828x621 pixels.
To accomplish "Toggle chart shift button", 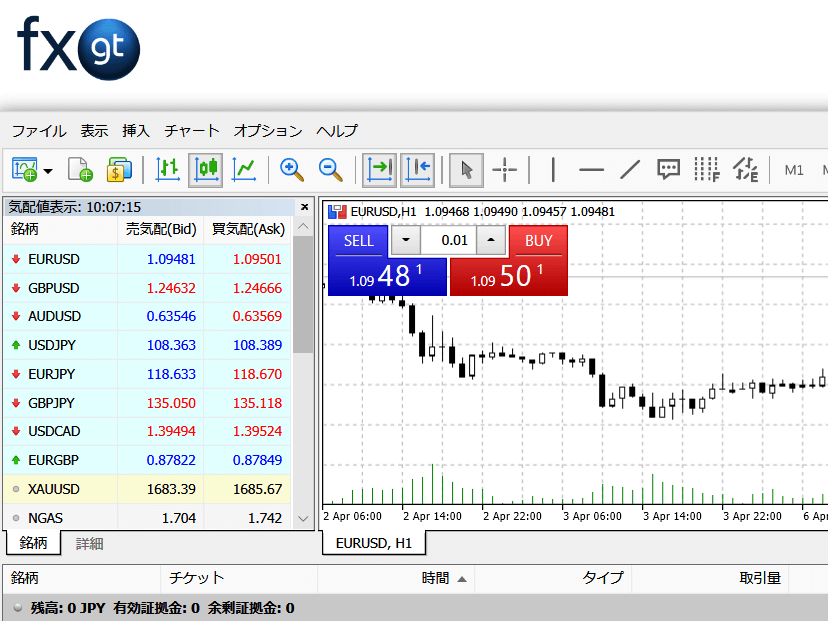I will click(x=417, y=169).
